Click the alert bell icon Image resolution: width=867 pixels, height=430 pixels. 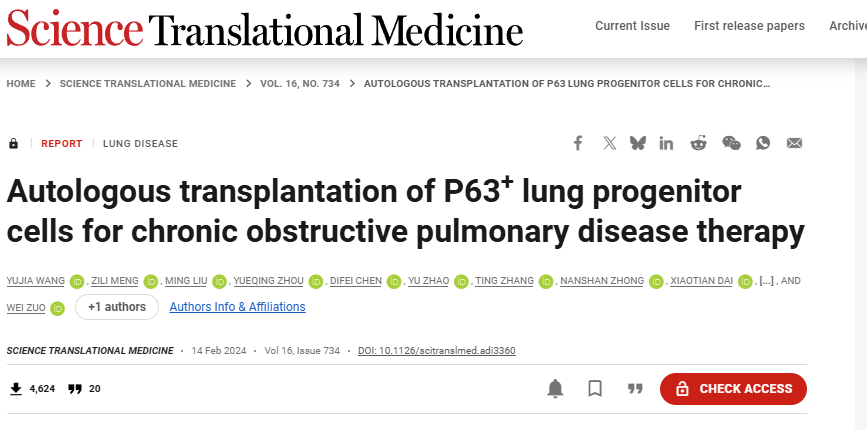(556, 389)
